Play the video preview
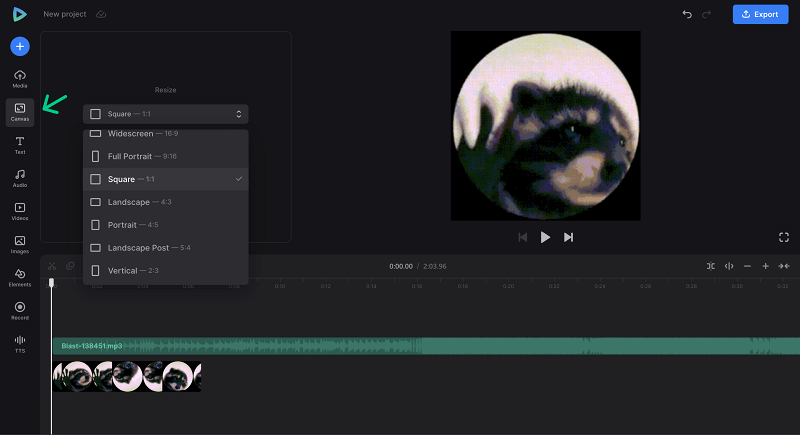Screen dimensions: 800x435 pyautogui.click(x=545, y=237)
